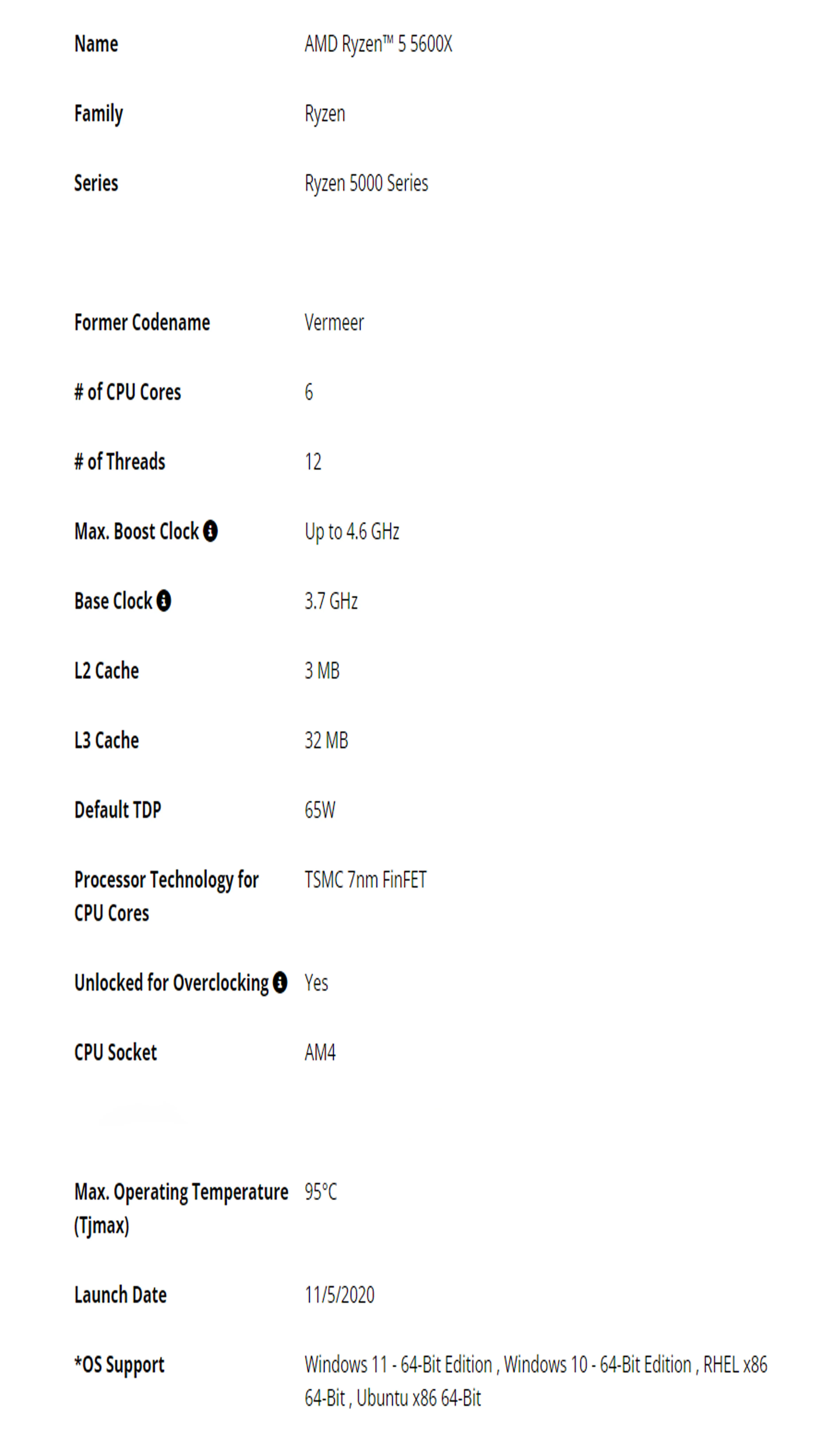Click the *OS Support label
This screenshot has width=834, height=1456.
point(119,1365)
